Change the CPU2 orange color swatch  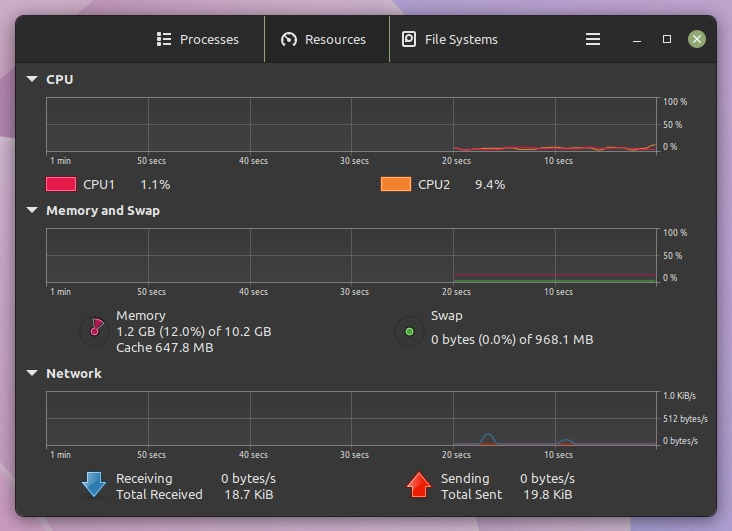tap(396, 184)
